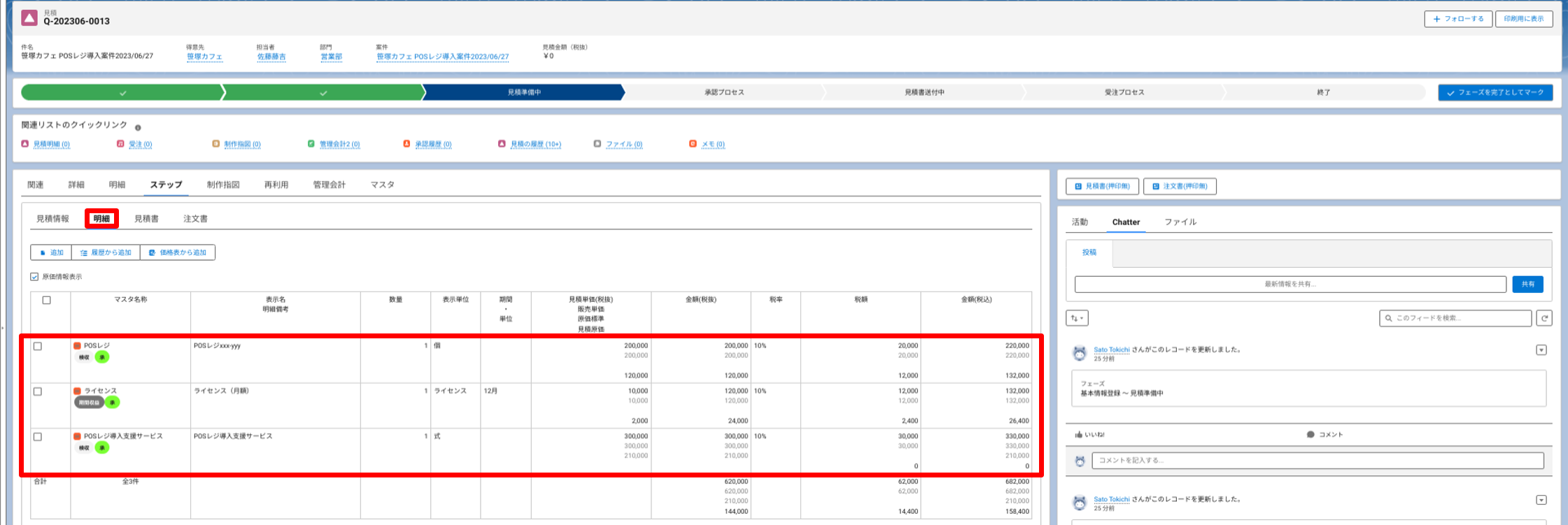Image resolution: width=1568 pixels, height=525 pixels.
Task: Click the orange product icon beside POSレジ
Action: pos(77,345)
